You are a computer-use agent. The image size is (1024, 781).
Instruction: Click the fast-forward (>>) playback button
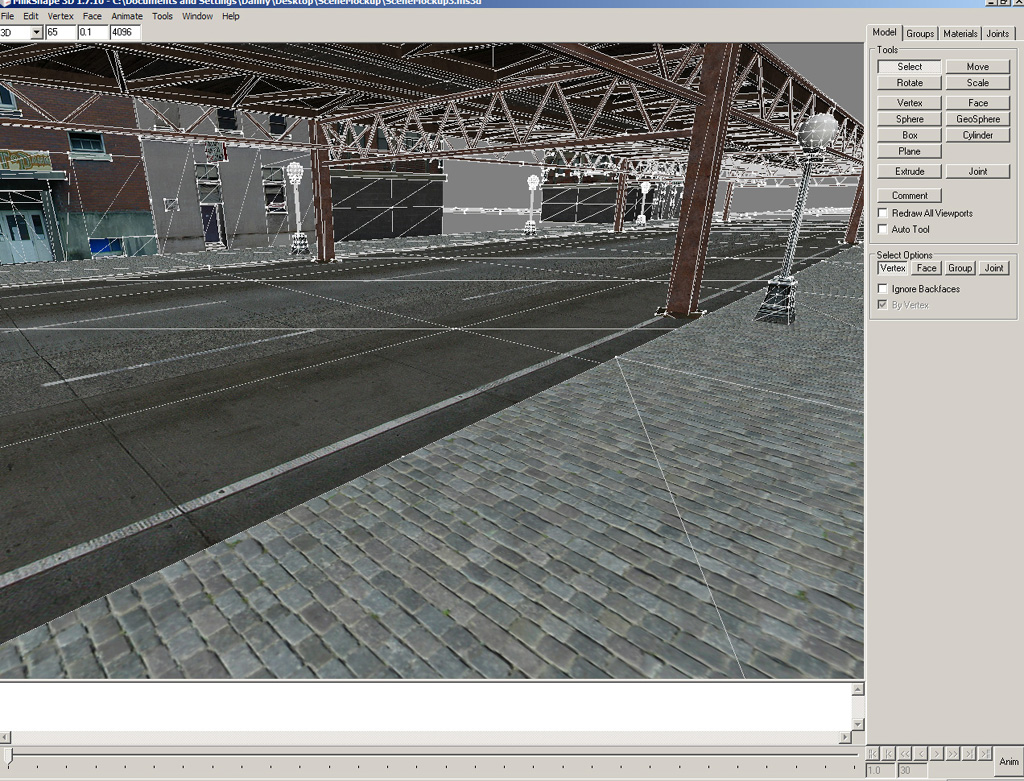tap(953, 754)
